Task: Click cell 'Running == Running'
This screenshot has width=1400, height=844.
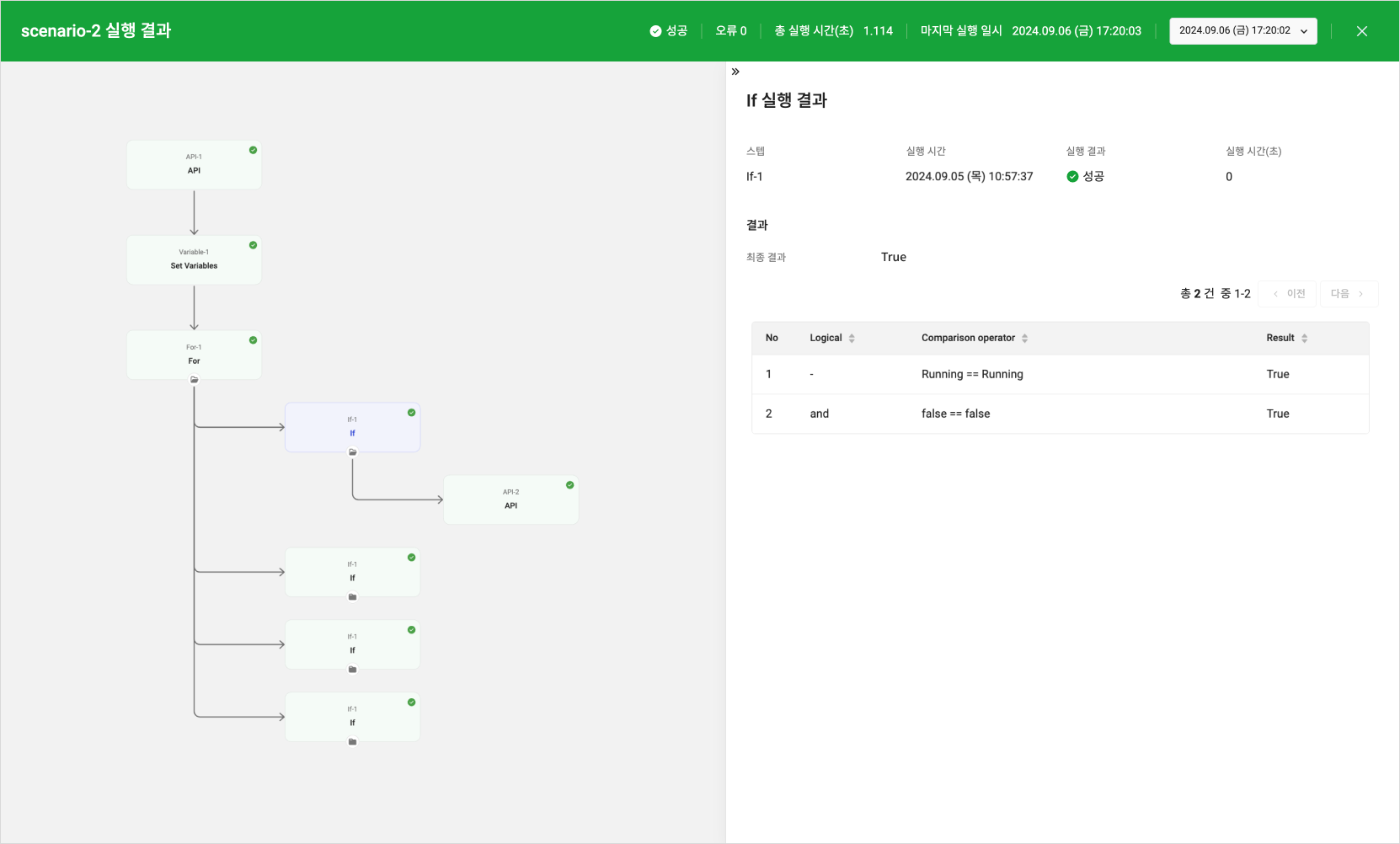Action: [x=972, y=374]
